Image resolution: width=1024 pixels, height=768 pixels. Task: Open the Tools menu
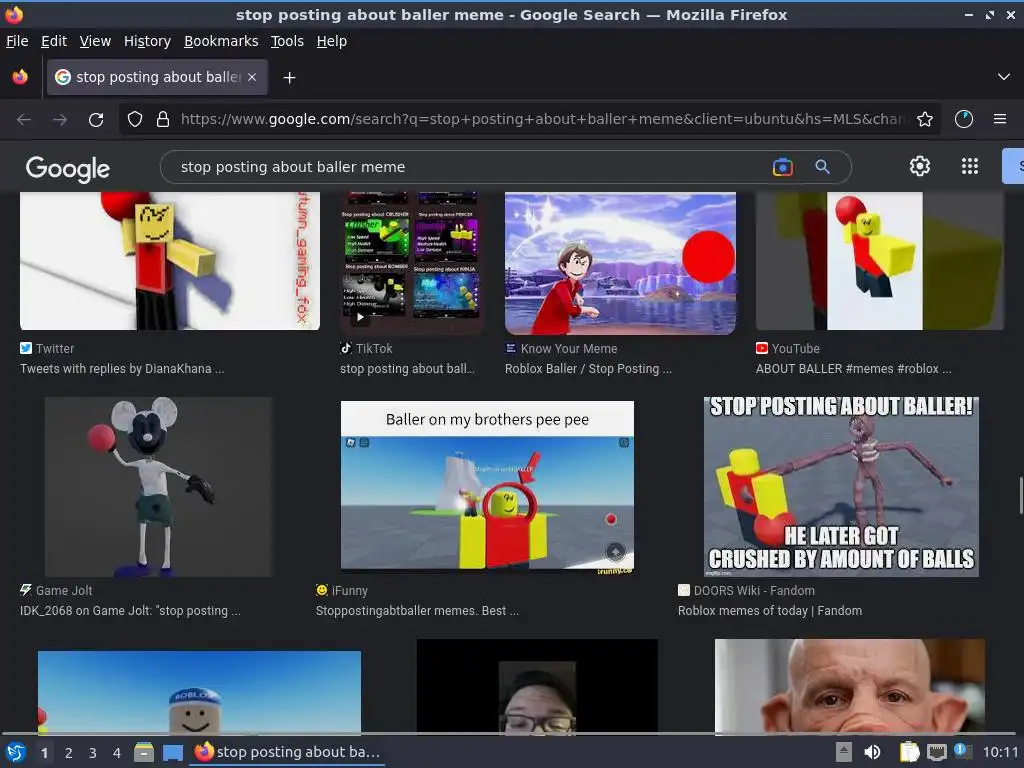[x=287, y=41]
